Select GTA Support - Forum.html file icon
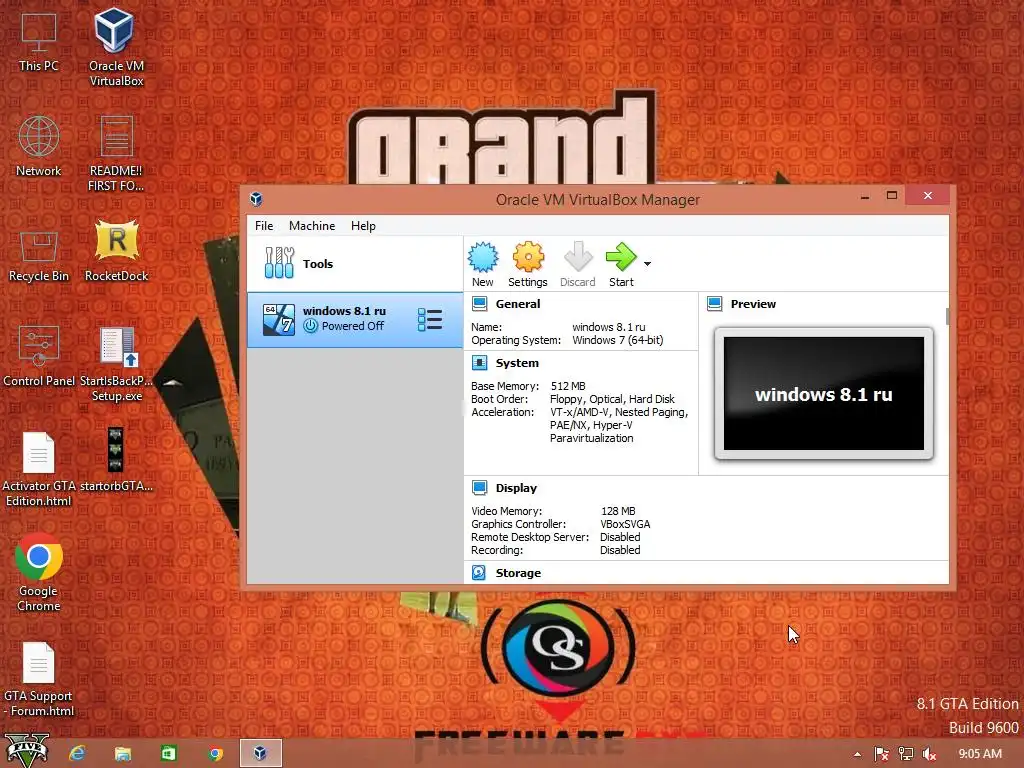 click(39, 679)
